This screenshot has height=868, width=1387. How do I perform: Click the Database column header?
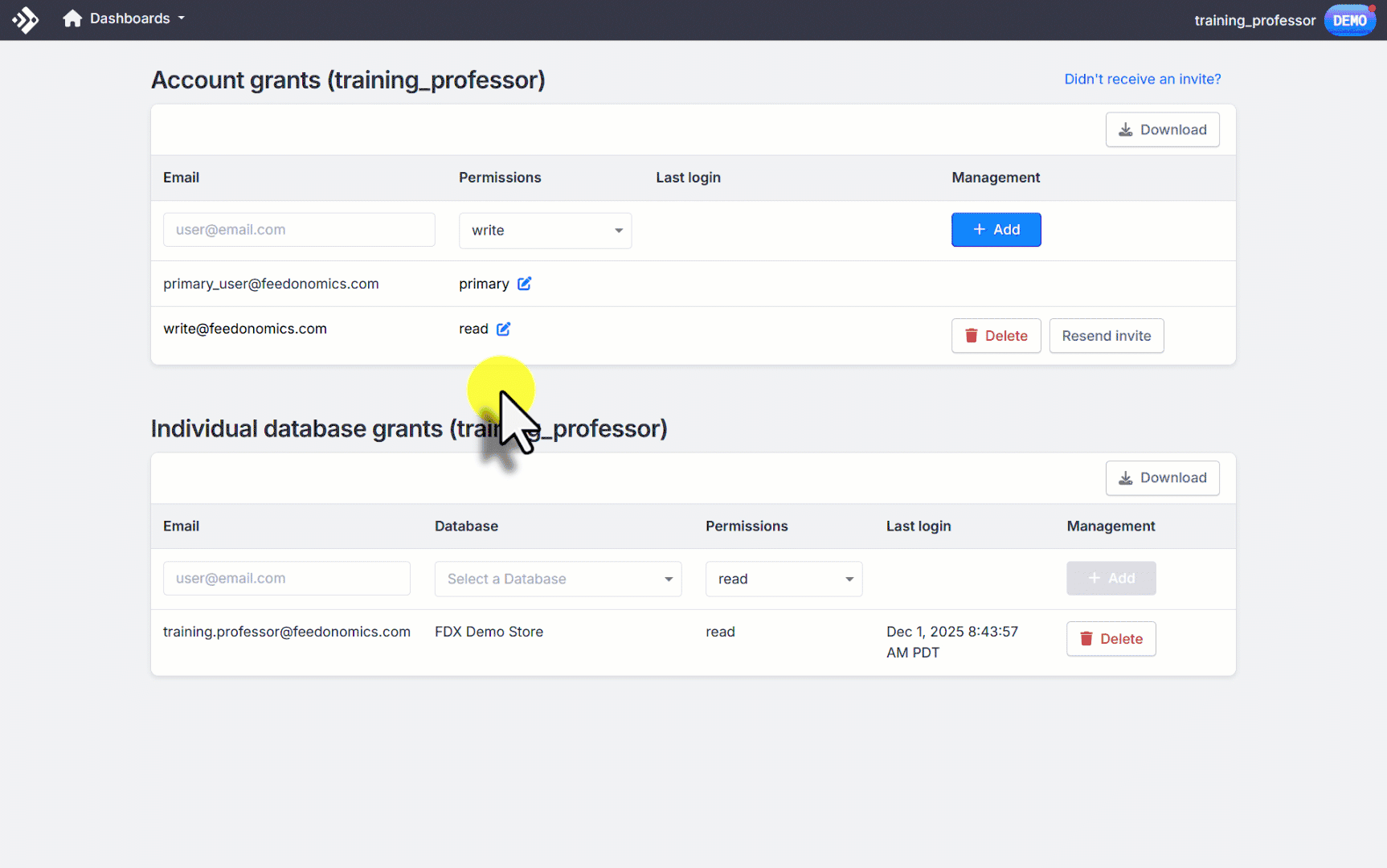(466, 526)
